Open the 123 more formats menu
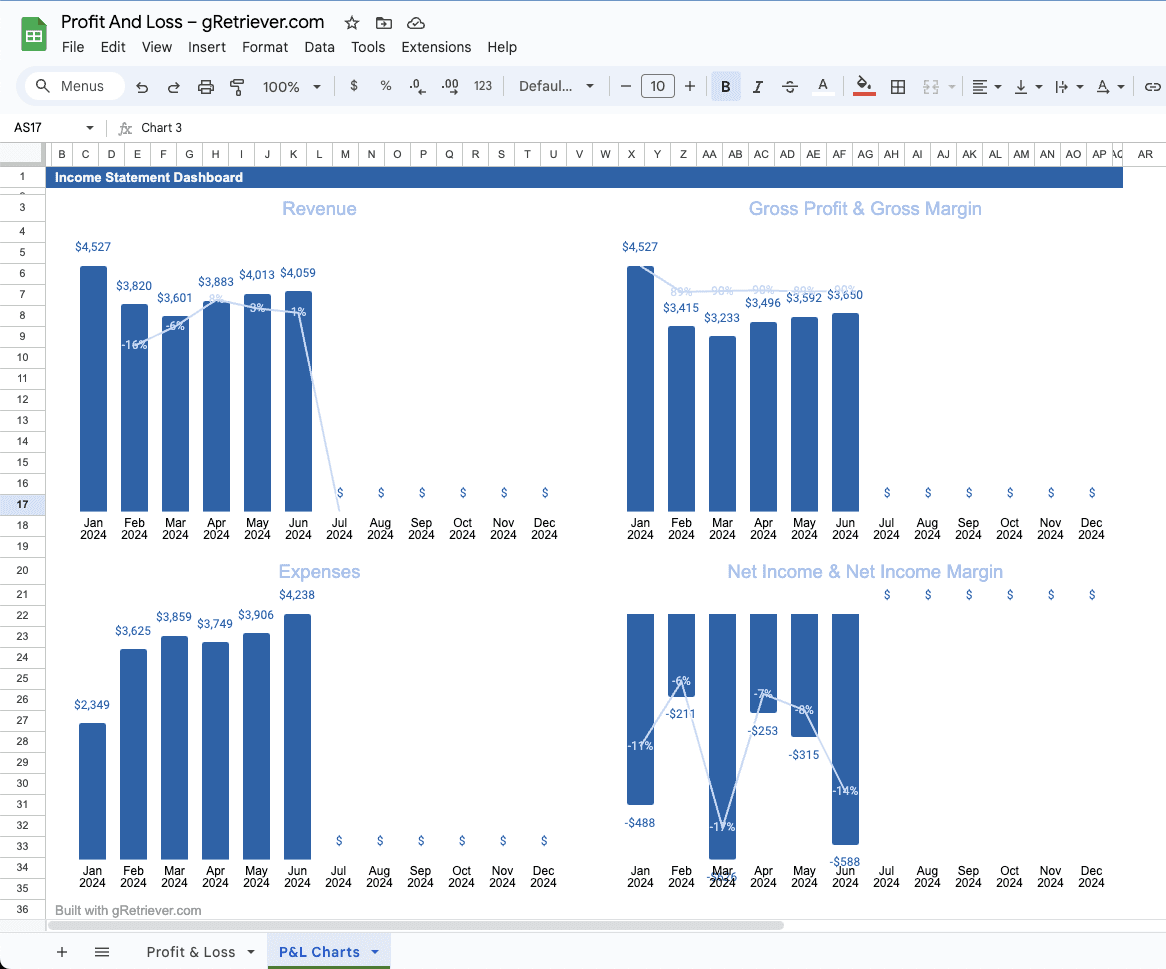Image resolution: width=1166 pixels, height=969 pixels. [483, 86]
